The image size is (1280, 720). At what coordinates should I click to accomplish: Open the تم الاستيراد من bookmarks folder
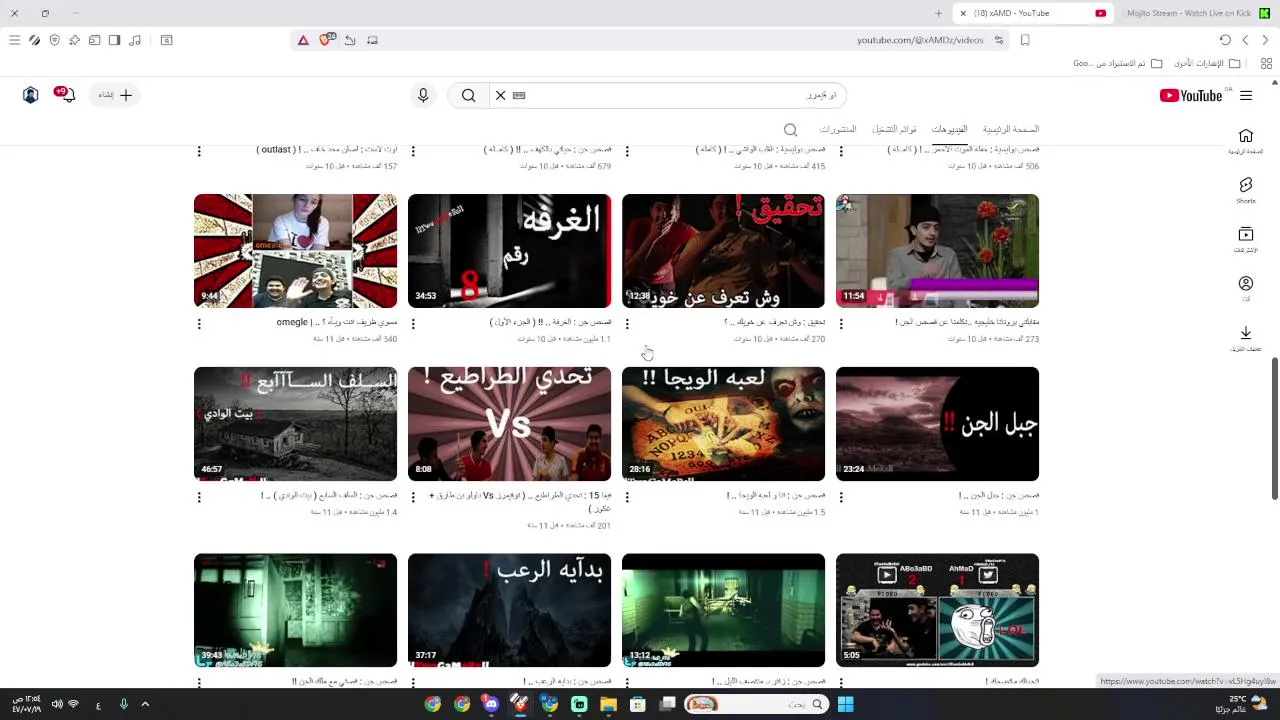point(1118,63)
